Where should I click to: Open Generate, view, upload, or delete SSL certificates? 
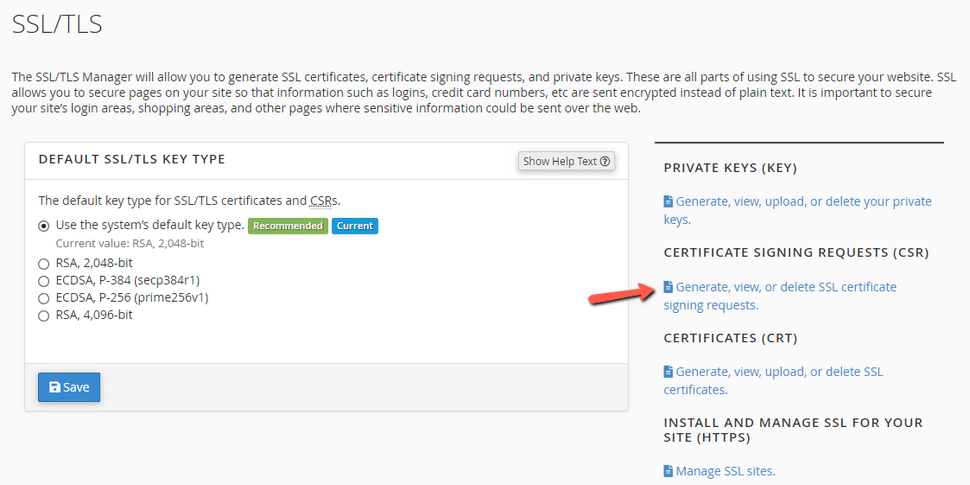click(x=773, y=381)
